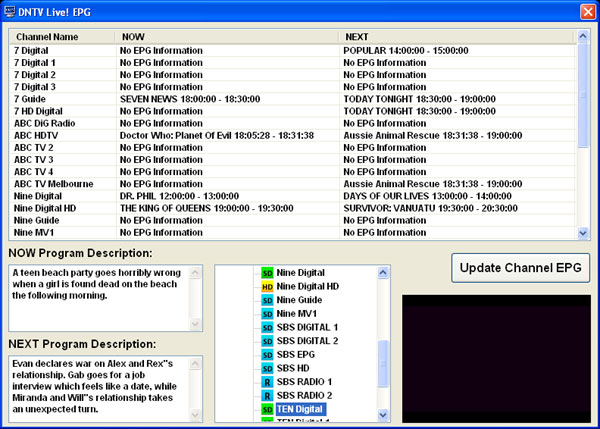Select TEN Digital in the channel tree
The image size is (600, 429).
pos(301,409)
